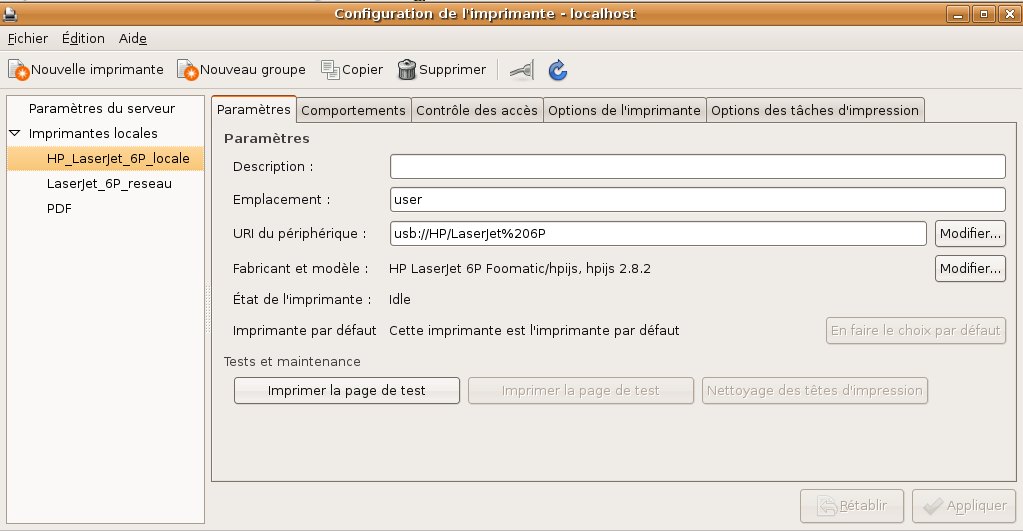Click the server connection plug icon
1023x531 pixels.
coord(521,70)
